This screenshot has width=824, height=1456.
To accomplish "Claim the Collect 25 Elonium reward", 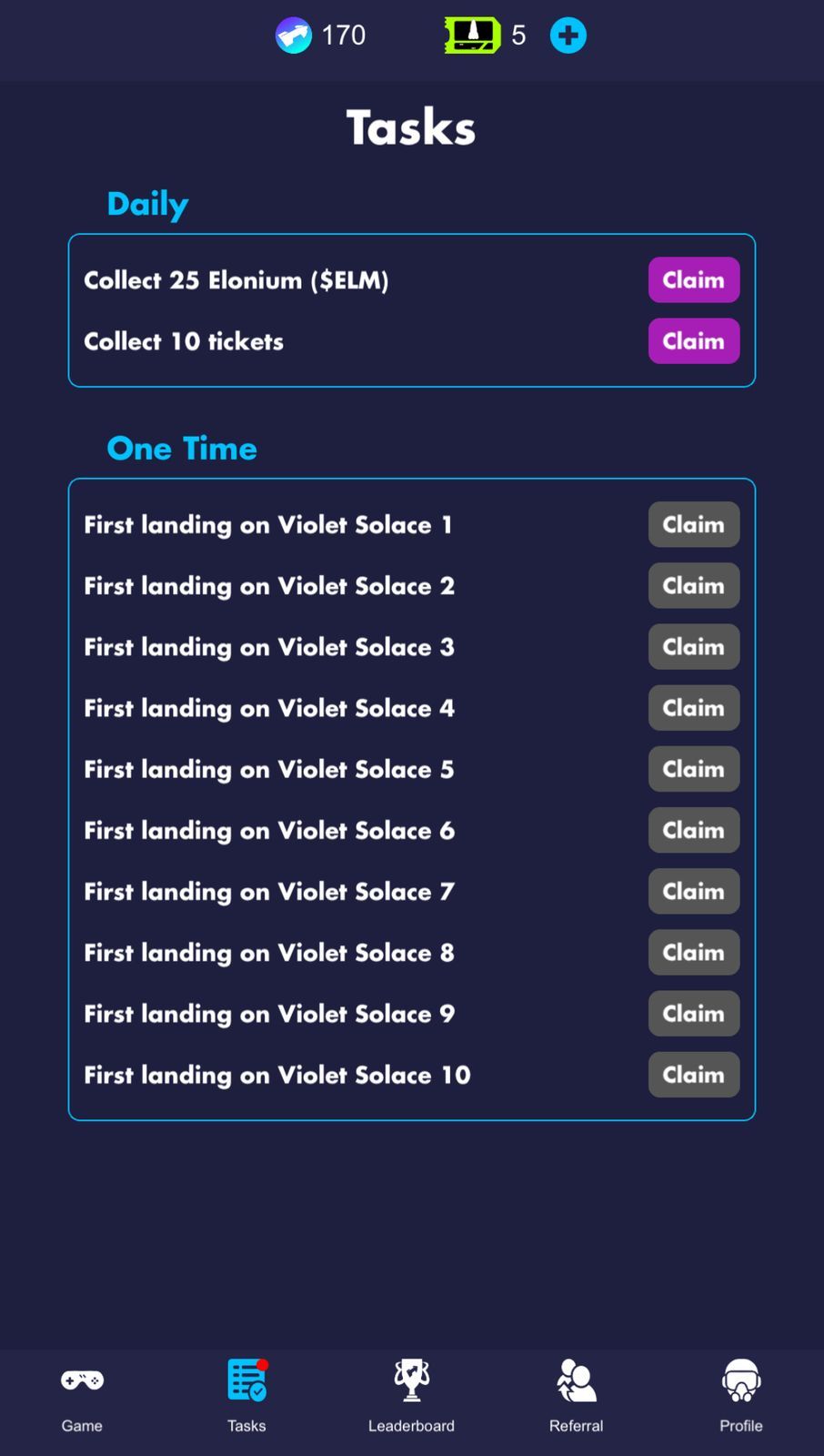I will click(x=693, y=280).
